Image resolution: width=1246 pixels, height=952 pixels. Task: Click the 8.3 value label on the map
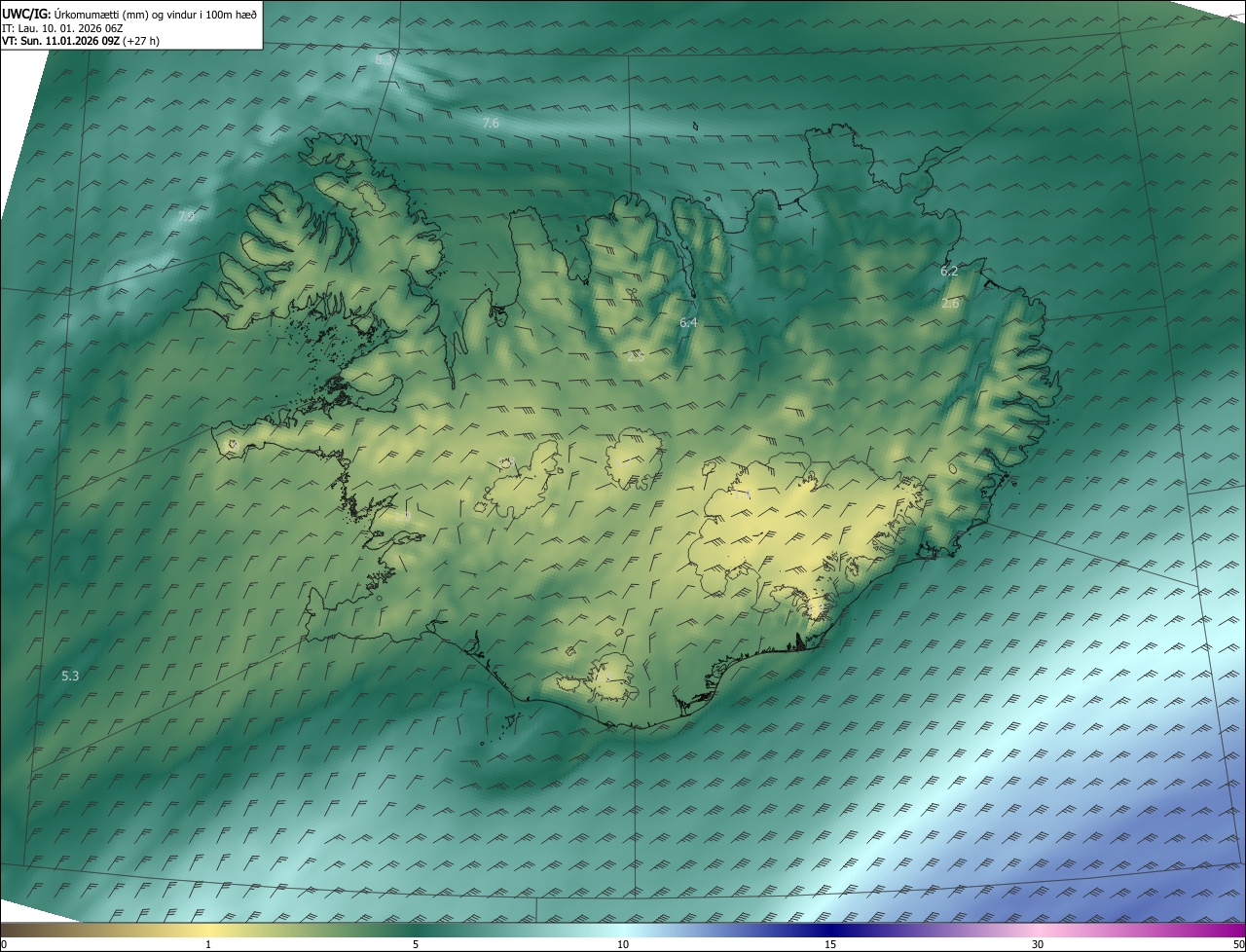384,60
